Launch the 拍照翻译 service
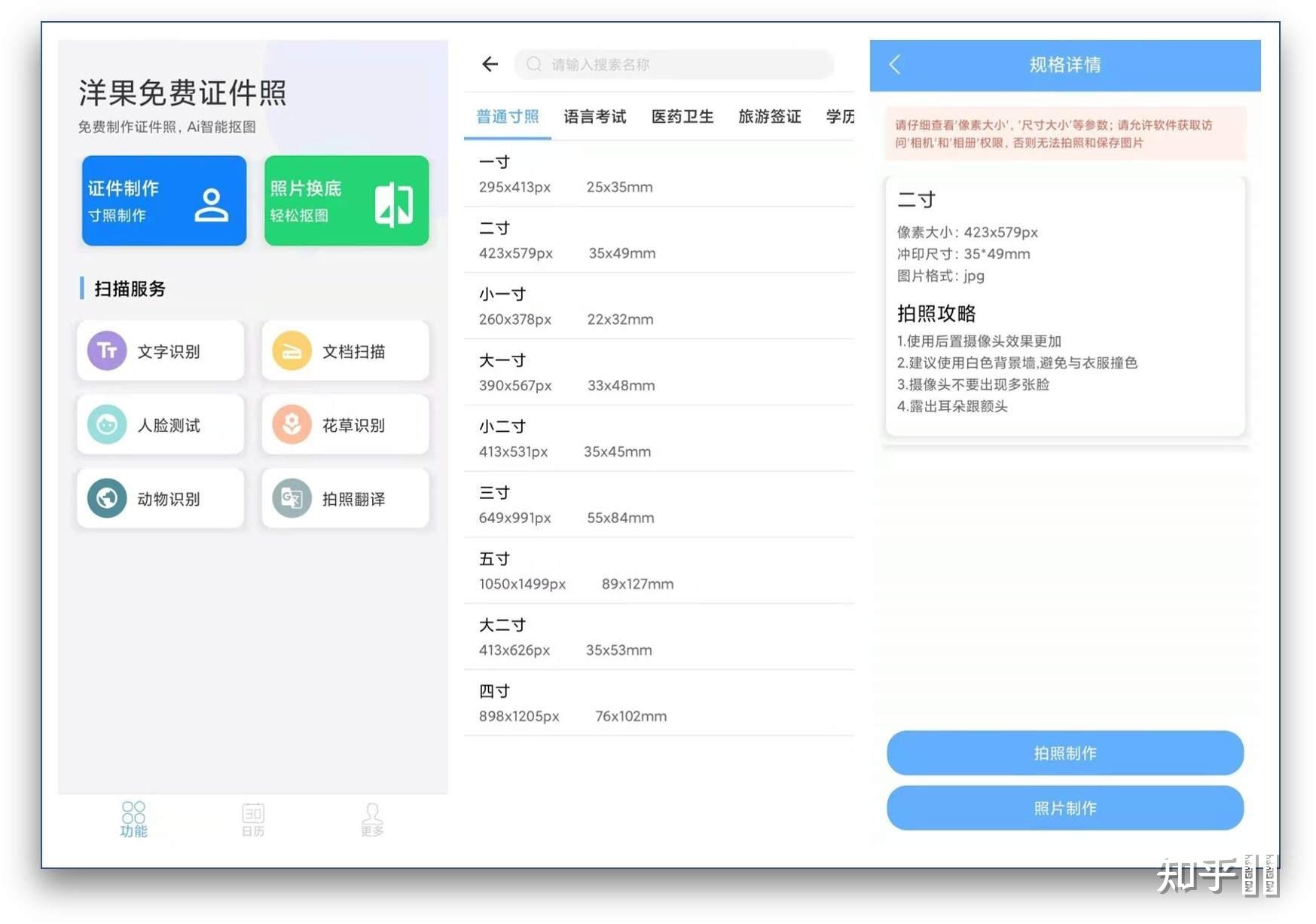The width and height of the screenshot is (1316, 924). [345, 498]
